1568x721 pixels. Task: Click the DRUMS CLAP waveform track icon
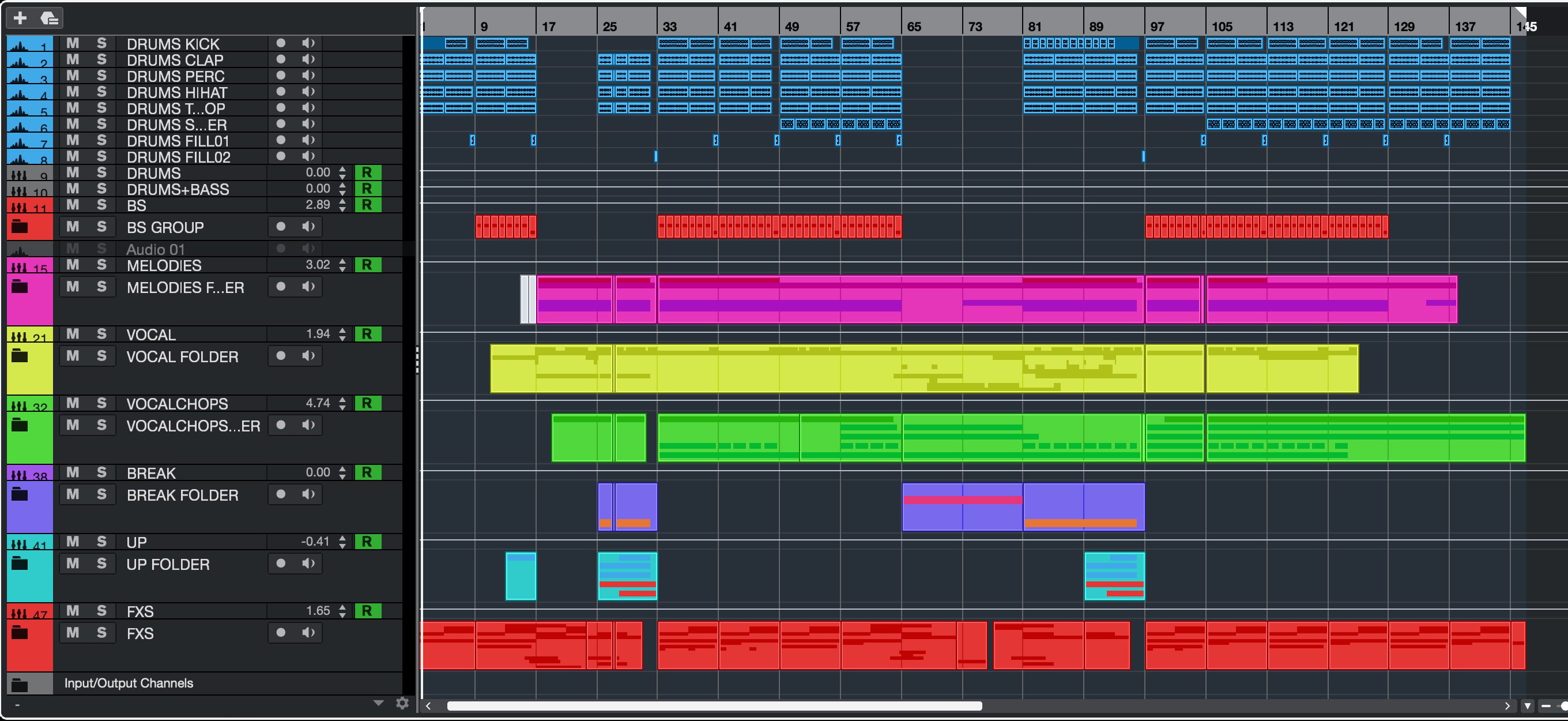(x=29, y=59)
